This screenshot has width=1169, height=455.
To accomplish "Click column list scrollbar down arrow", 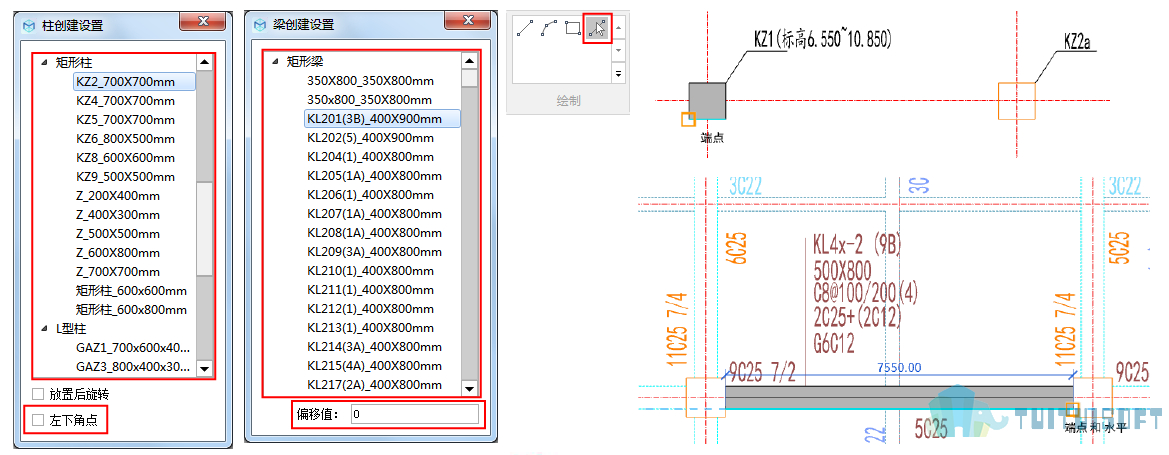I will pos(204,368).
